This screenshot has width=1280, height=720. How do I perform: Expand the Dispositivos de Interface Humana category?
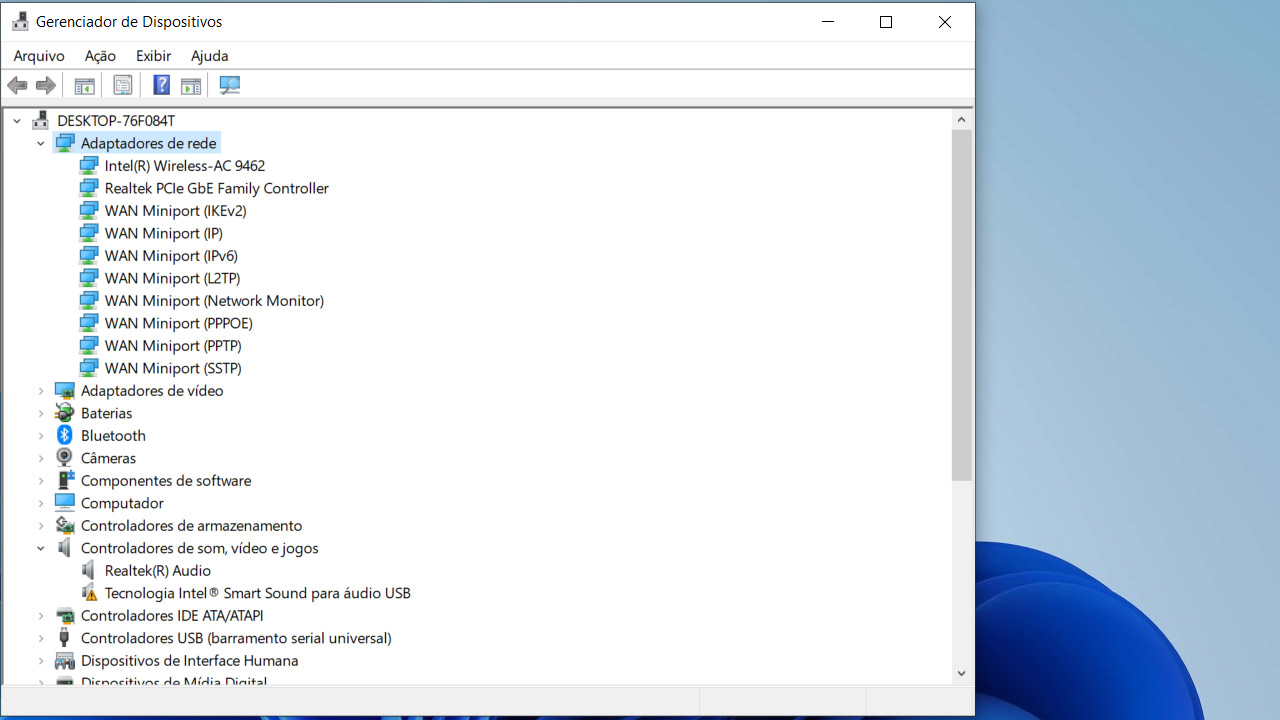41,661
